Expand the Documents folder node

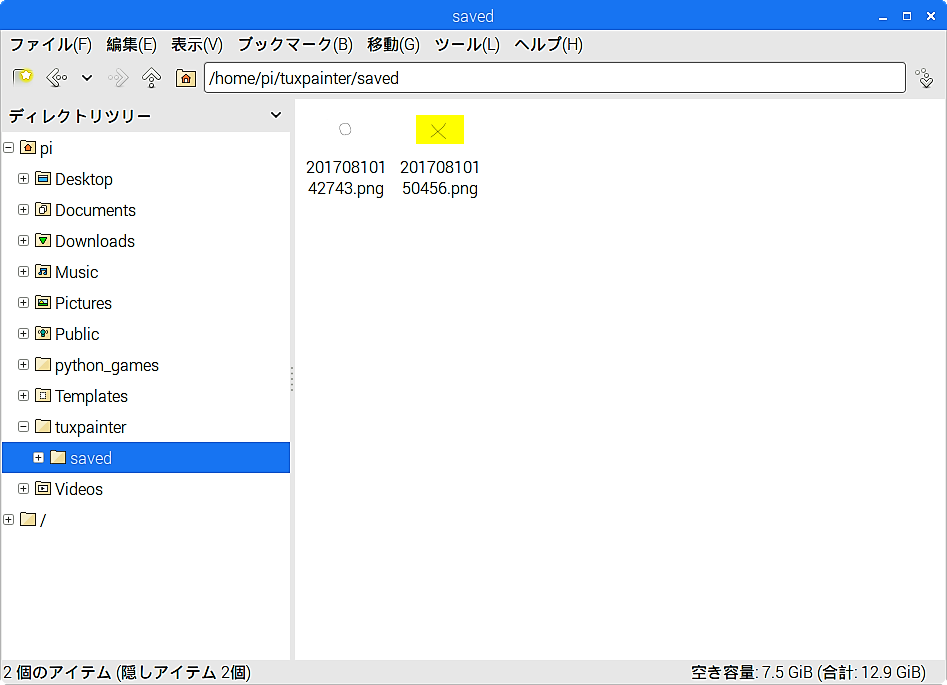point(23,210)
